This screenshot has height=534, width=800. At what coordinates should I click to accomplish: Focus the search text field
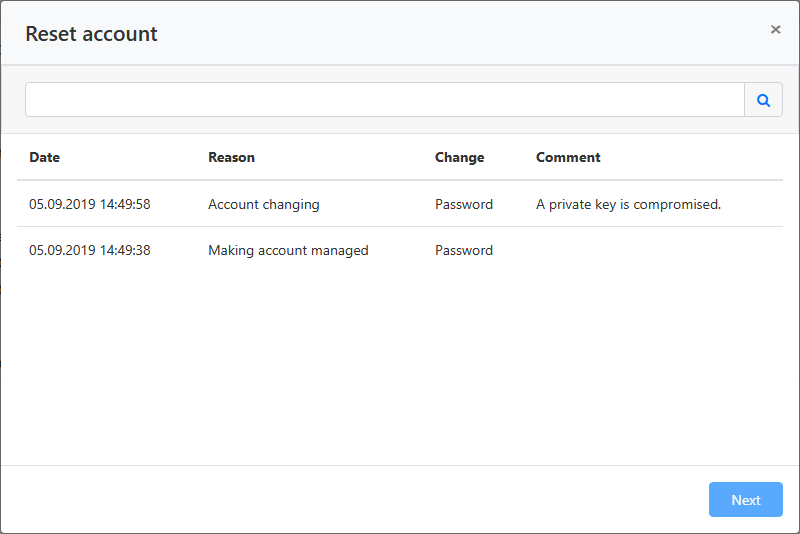(x=384, y=100)
